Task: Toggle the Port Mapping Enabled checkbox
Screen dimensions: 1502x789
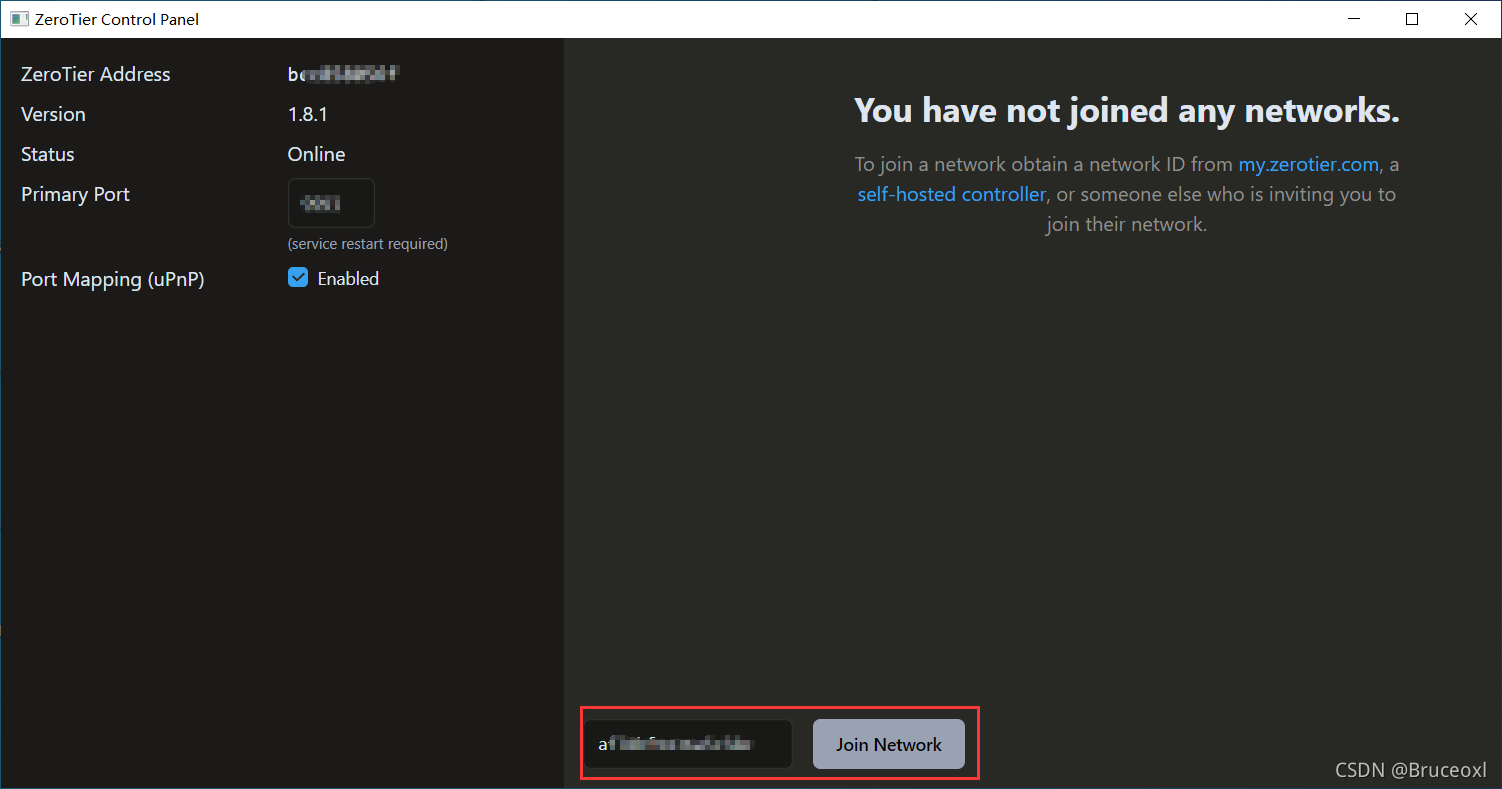Action: click(298, 278)
